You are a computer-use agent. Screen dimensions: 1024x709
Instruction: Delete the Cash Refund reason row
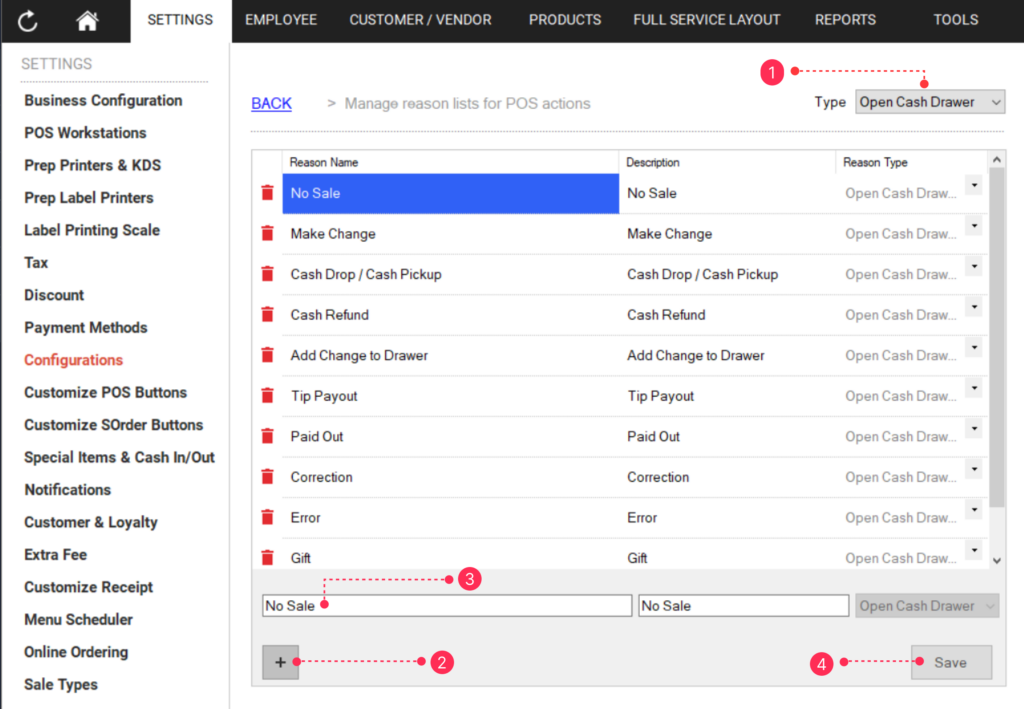[267, 314]
